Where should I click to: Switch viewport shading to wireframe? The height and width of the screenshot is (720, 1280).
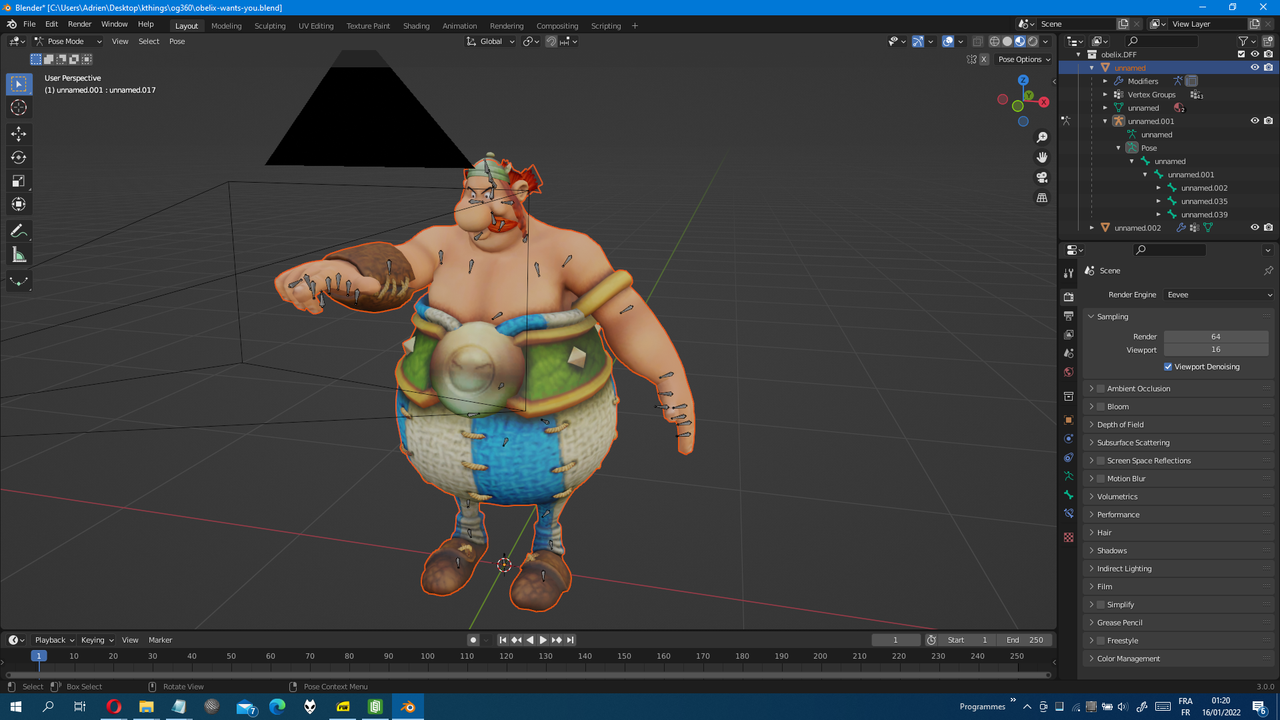[x=994, y=42]
